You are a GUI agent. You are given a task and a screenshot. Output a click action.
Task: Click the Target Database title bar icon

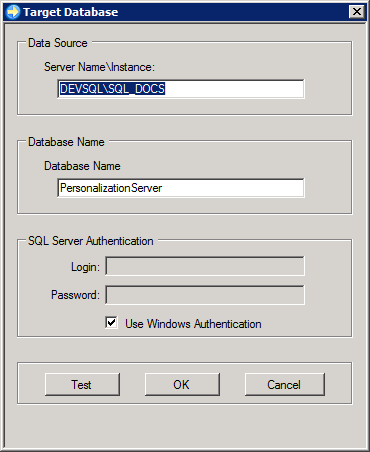(13, 12)
